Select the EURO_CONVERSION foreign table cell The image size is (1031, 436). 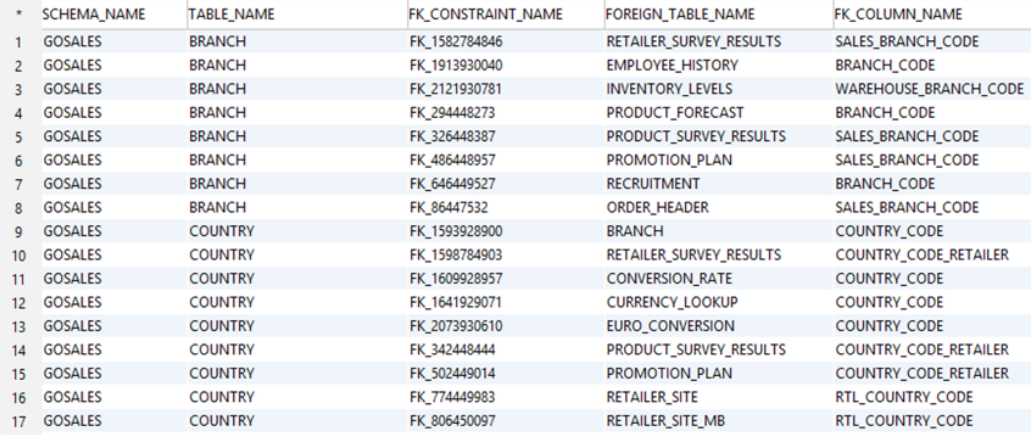pos(719,326)
